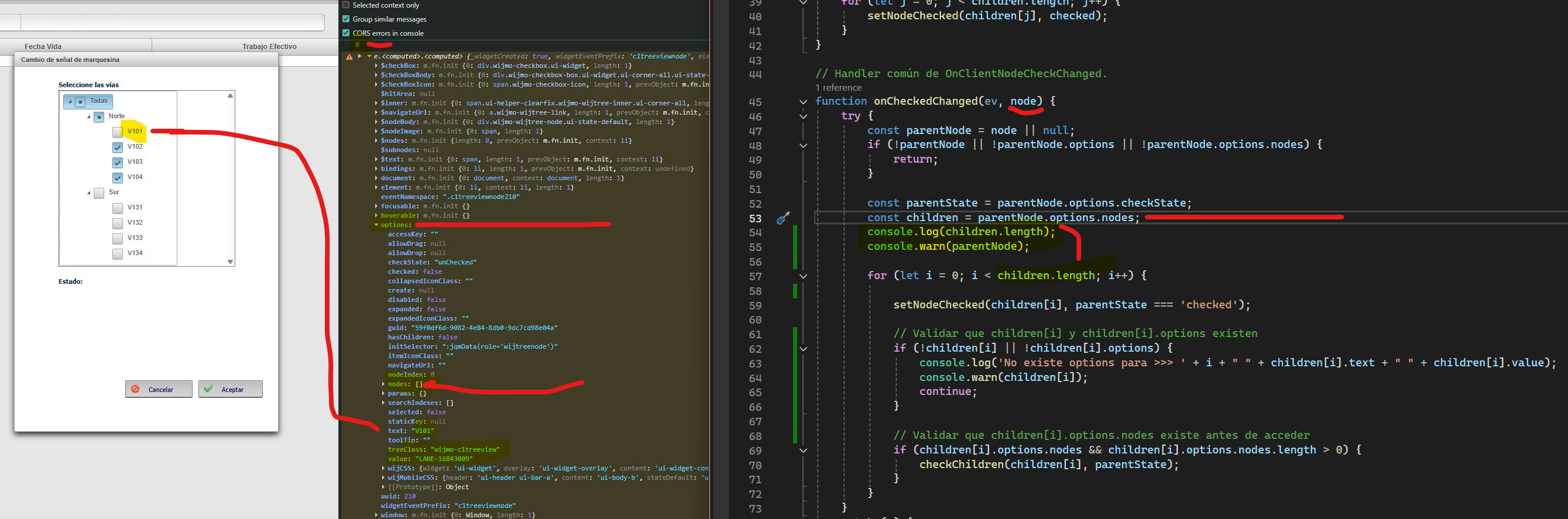
Task: Click the Aceptar button
Action: point(231,389)
